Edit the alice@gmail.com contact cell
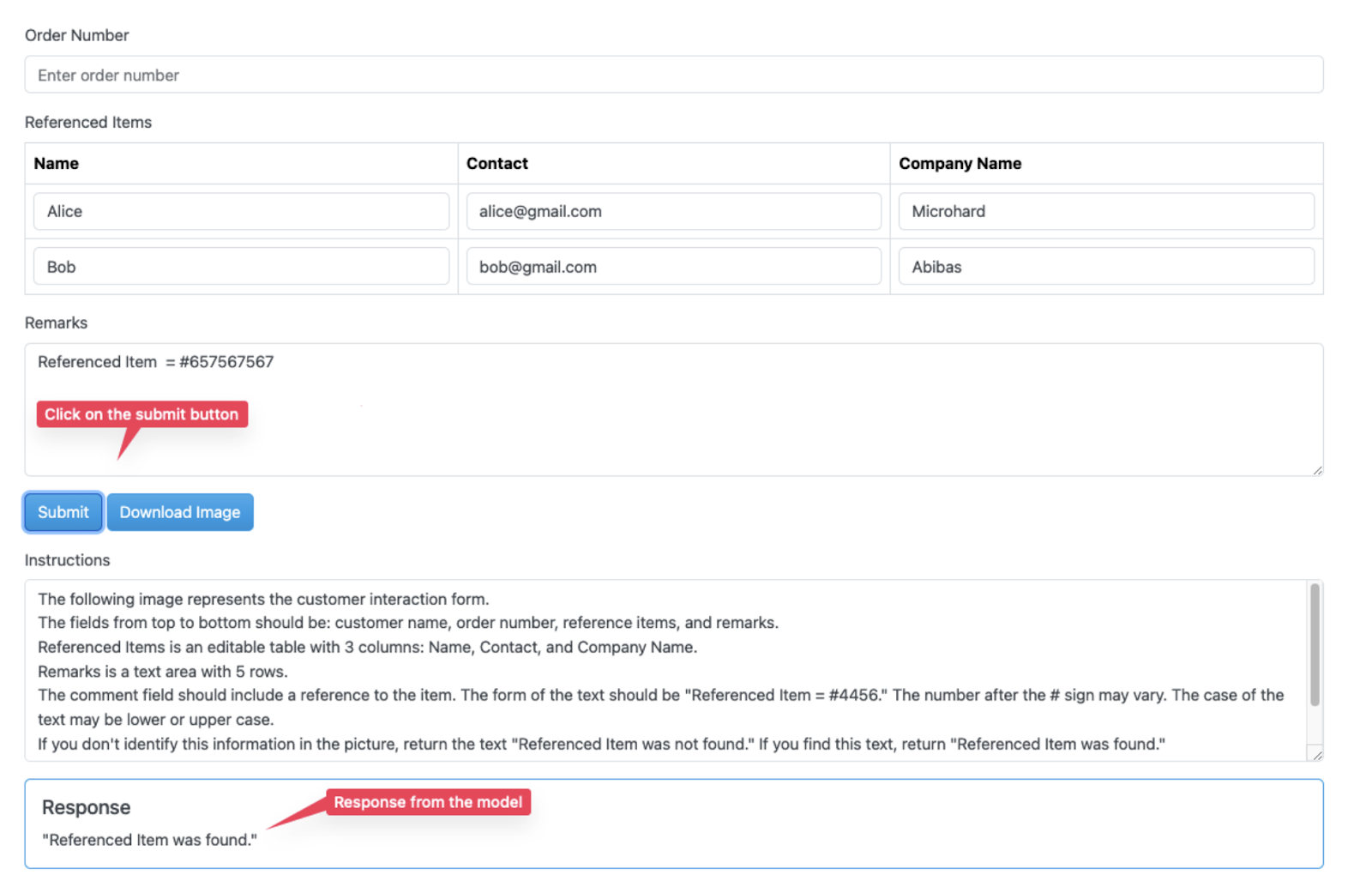 [x=674, y=211]
